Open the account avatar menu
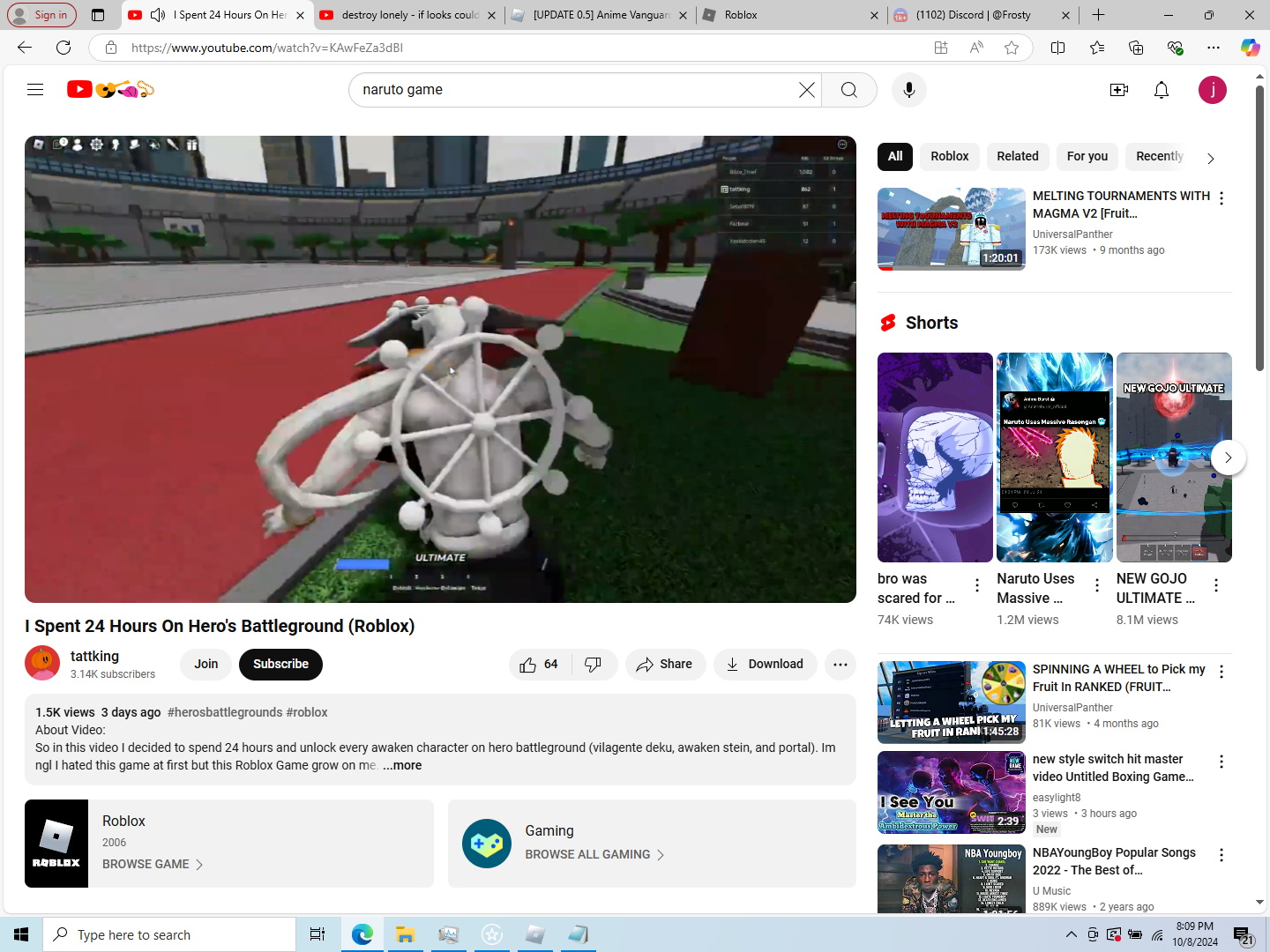This screenshot has height=952, width=1270. [x=1213, y=90]
